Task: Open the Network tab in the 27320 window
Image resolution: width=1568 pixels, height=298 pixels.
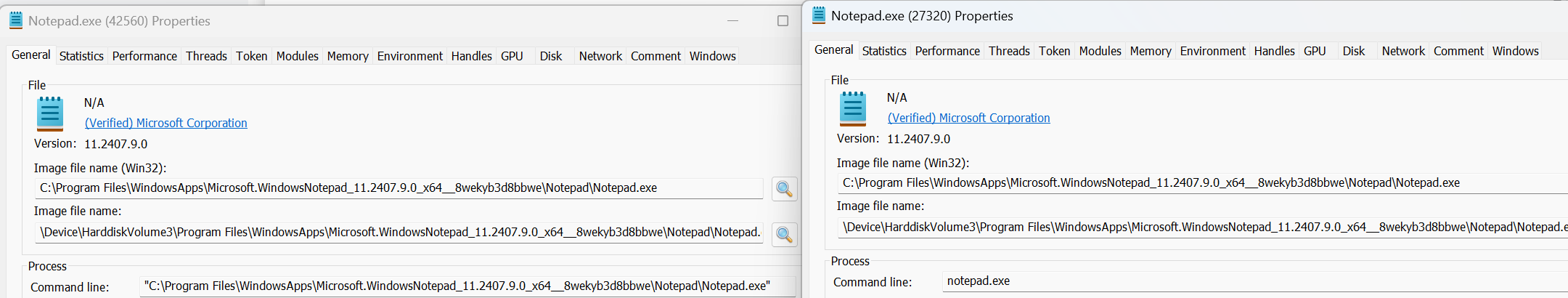Action: click(x=1402, y=51)
